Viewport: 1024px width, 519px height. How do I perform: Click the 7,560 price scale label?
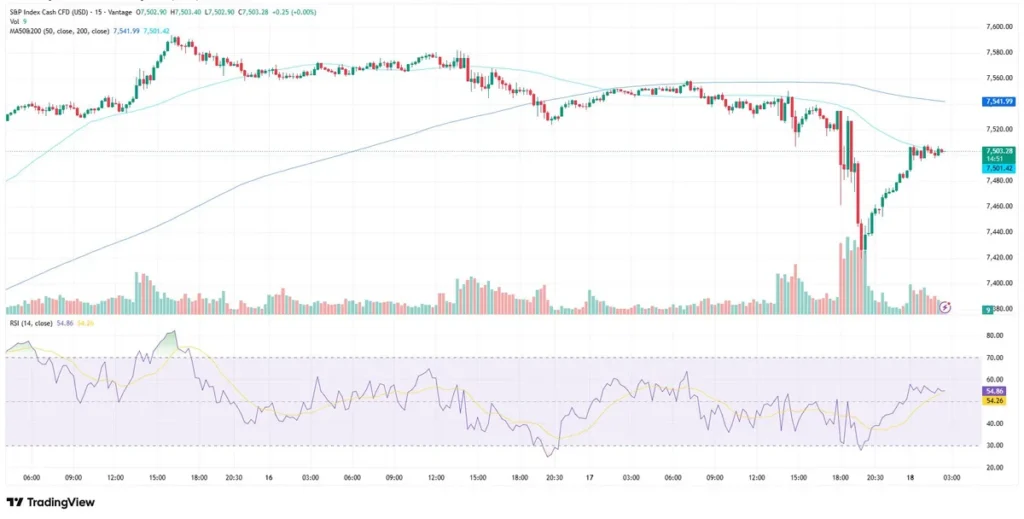click(x=998, y=78)
